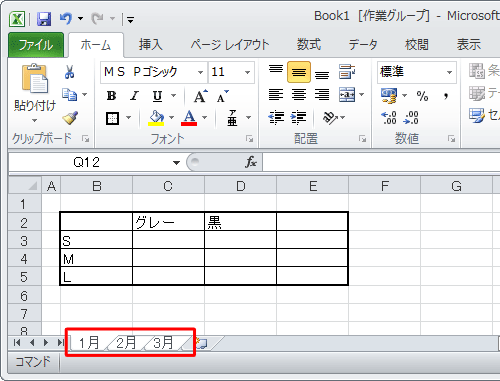Open the 配置 dialog launcher

pyautogui.click(x=362, y=139)
